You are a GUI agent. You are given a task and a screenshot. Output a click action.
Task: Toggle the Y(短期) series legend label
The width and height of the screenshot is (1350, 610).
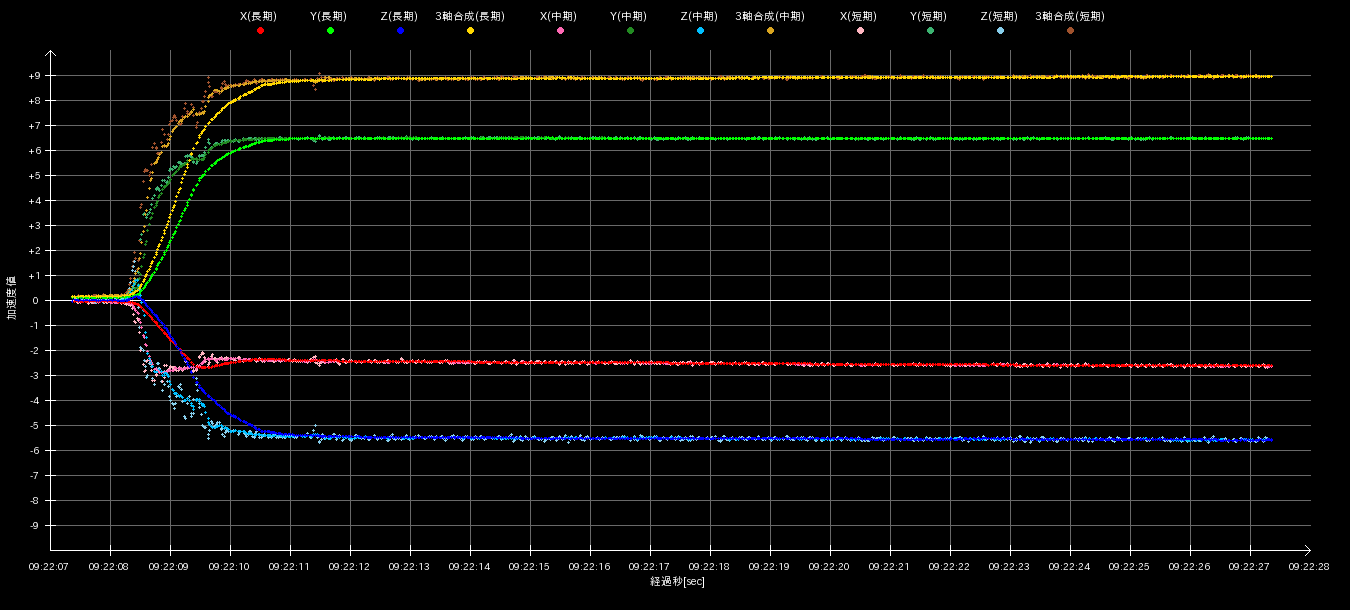(x=928, y=17)
